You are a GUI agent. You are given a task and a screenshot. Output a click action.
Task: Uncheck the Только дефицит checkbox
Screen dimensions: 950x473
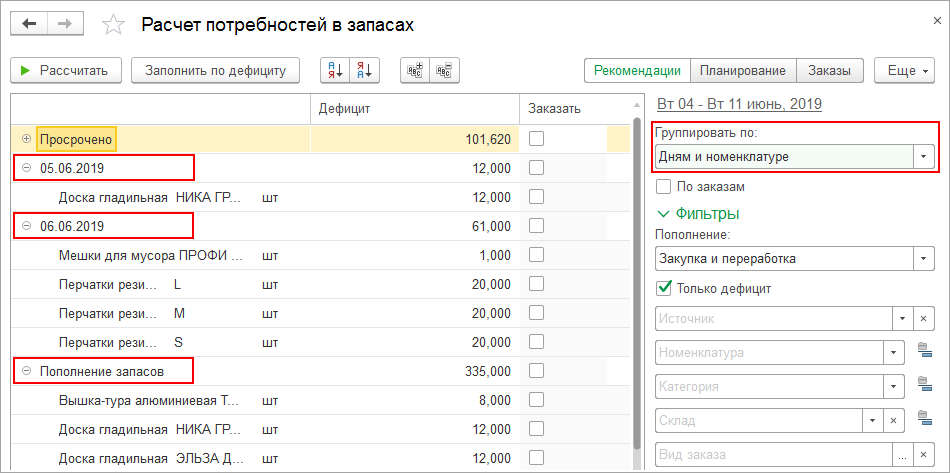[x=663, y=289]
